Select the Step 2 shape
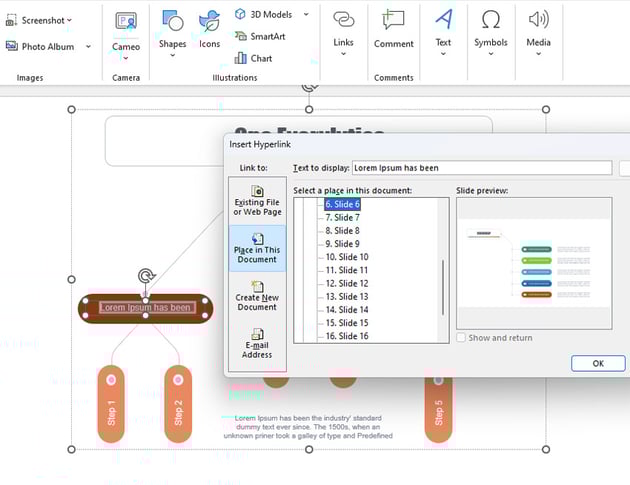 178,404
